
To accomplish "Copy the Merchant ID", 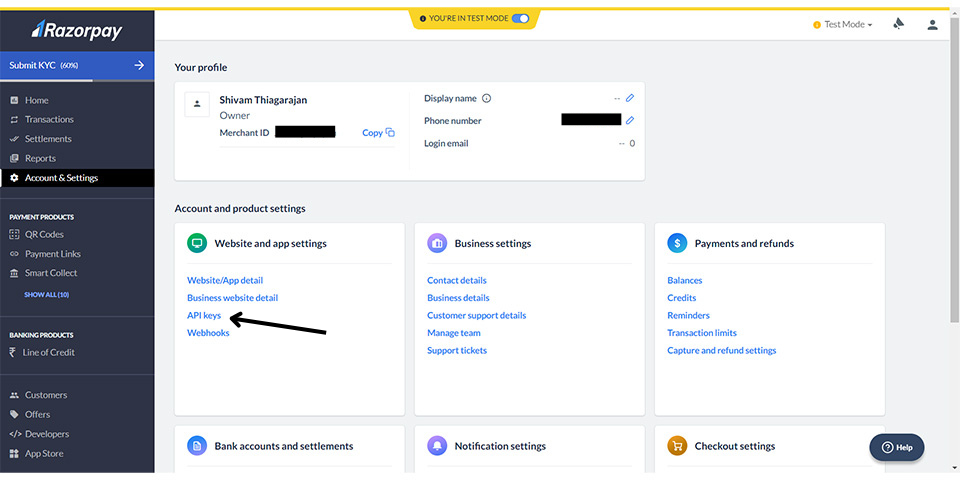I will click(378, 132).
